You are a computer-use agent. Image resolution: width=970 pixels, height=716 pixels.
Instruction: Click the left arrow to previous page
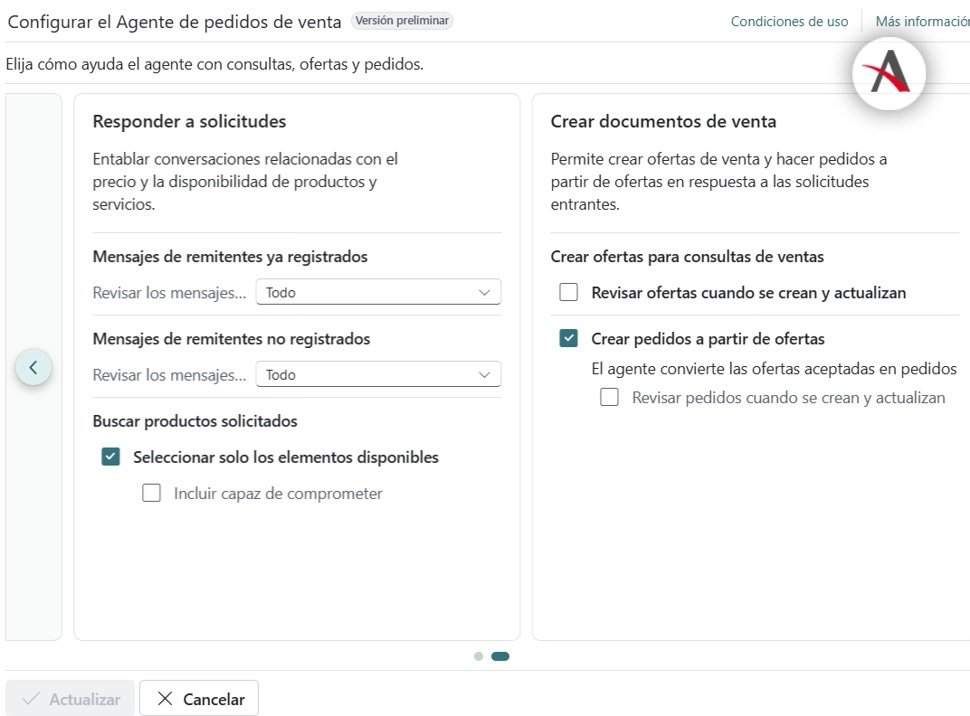coord(33,367)
